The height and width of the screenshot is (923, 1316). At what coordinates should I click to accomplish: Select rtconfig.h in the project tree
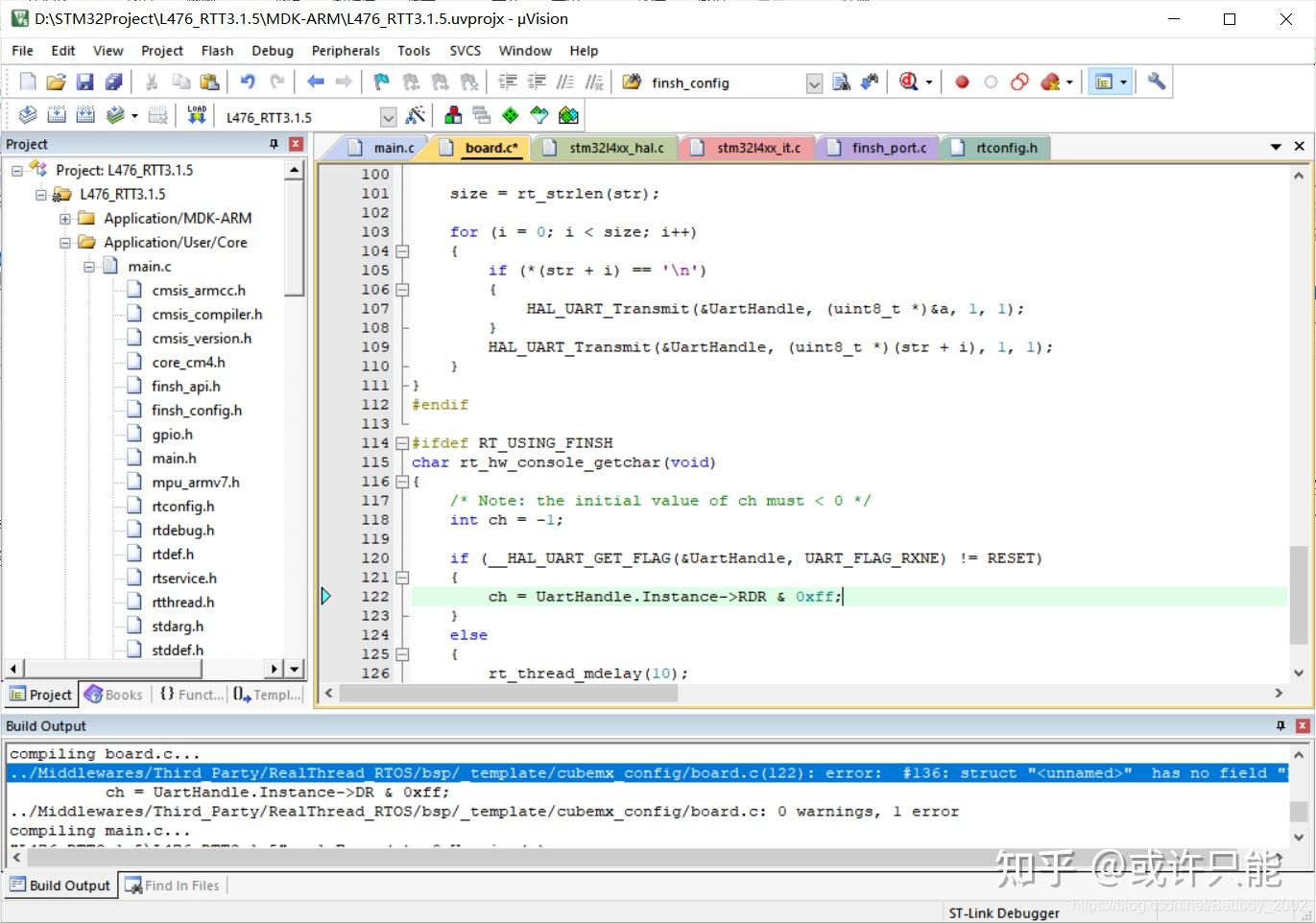click(182, 507)
